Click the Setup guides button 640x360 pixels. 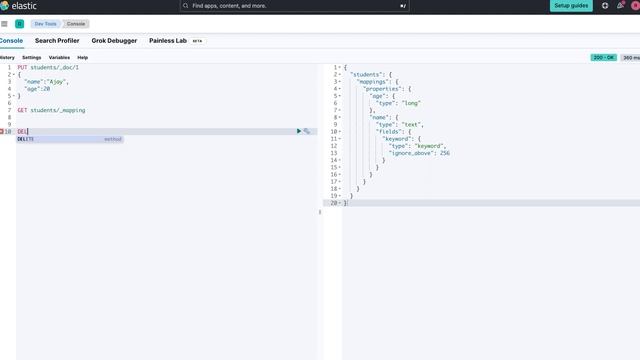571,6
